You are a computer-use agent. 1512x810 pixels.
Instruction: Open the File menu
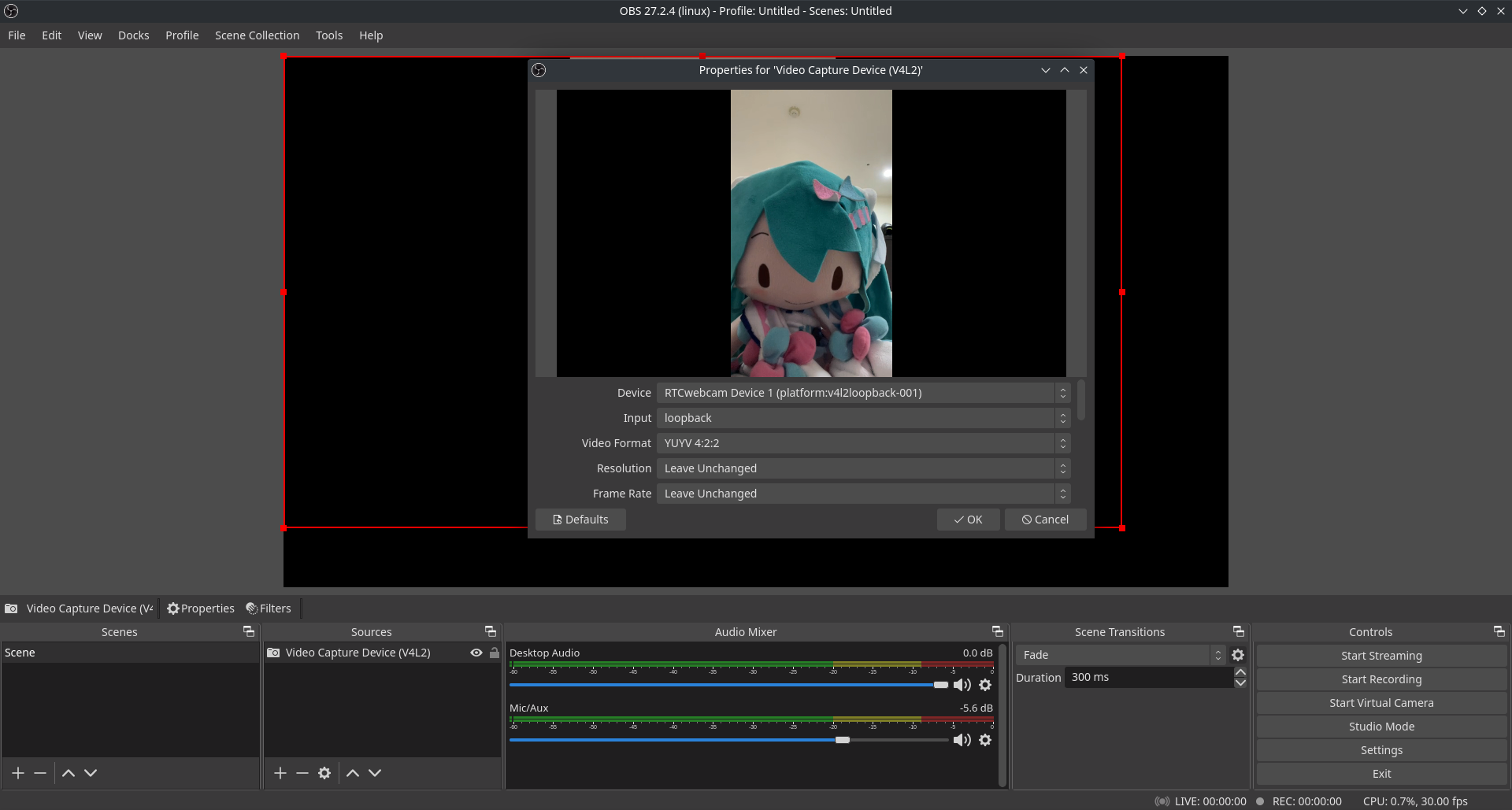point(17,35)
